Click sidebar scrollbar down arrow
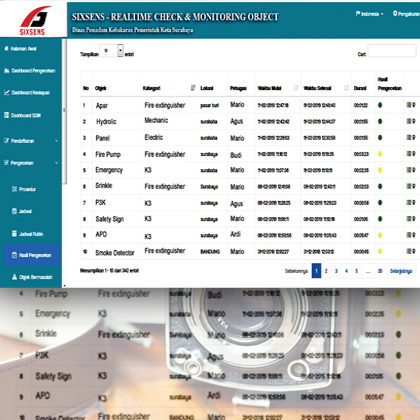Screen dimensions: 420x420 click(64, 286)
